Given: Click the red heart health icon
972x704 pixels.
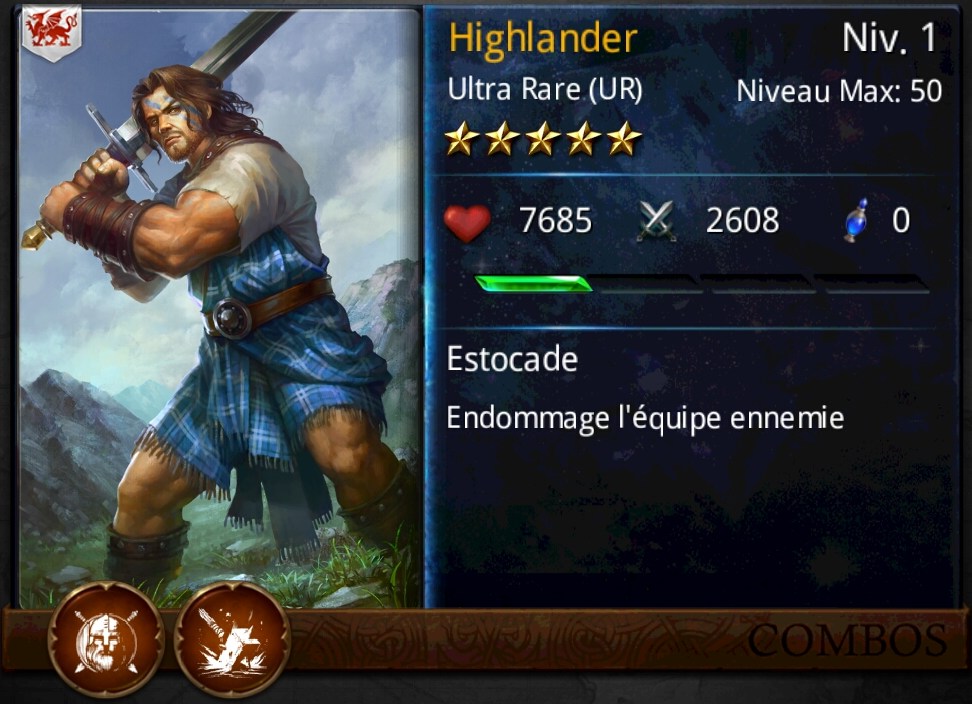Looking at the screenshot, I should click(467, 222).
